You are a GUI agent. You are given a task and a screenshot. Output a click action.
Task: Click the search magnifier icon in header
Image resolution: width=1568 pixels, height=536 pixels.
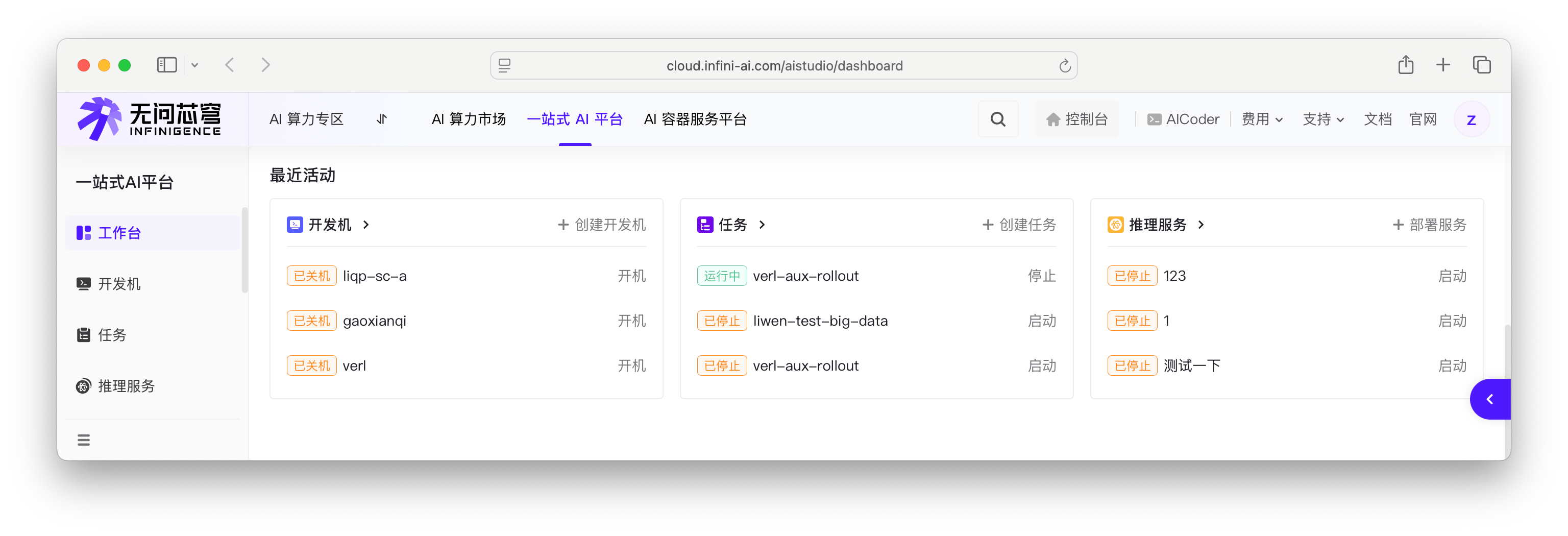(998, 119)
